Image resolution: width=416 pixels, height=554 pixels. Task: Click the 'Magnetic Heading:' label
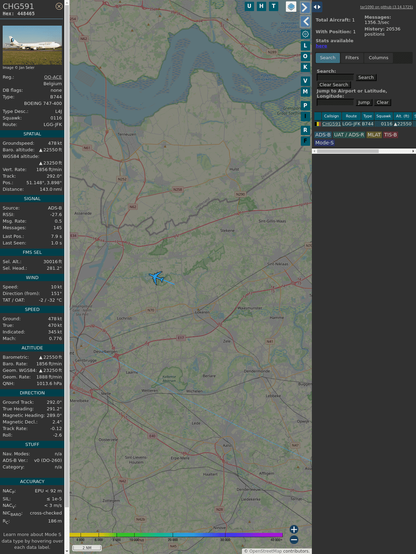(23, 416)
